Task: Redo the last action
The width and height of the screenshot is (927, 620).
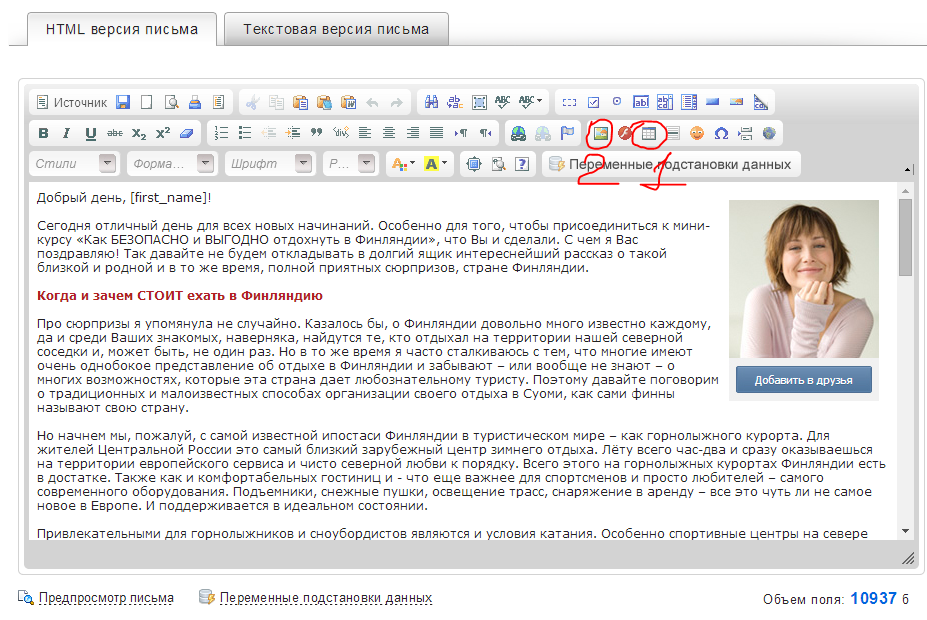Action: (x=396, y=102)
